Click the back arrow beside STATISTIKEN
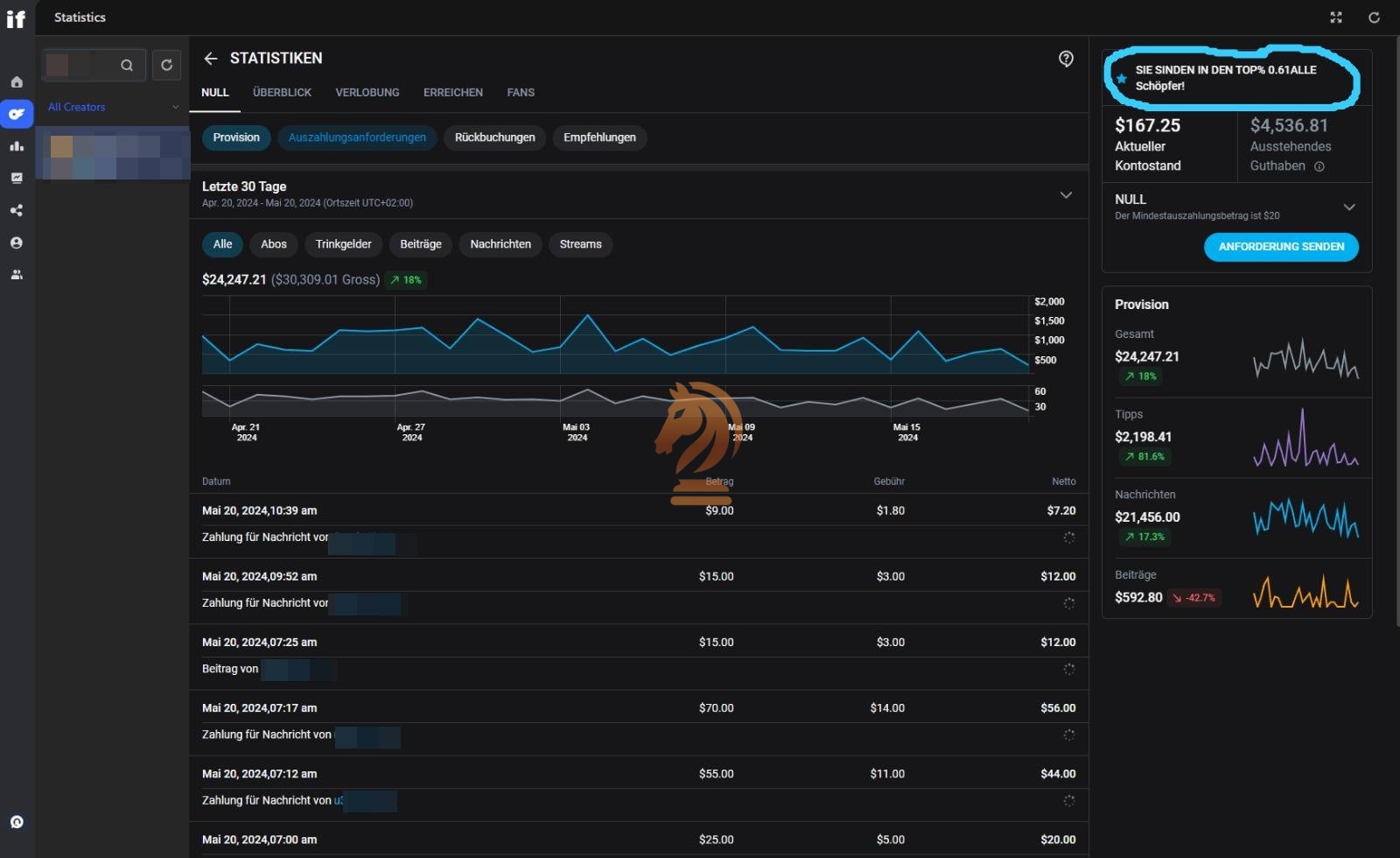The height and width of the screenshot is (858, 1400). point(210,59)
